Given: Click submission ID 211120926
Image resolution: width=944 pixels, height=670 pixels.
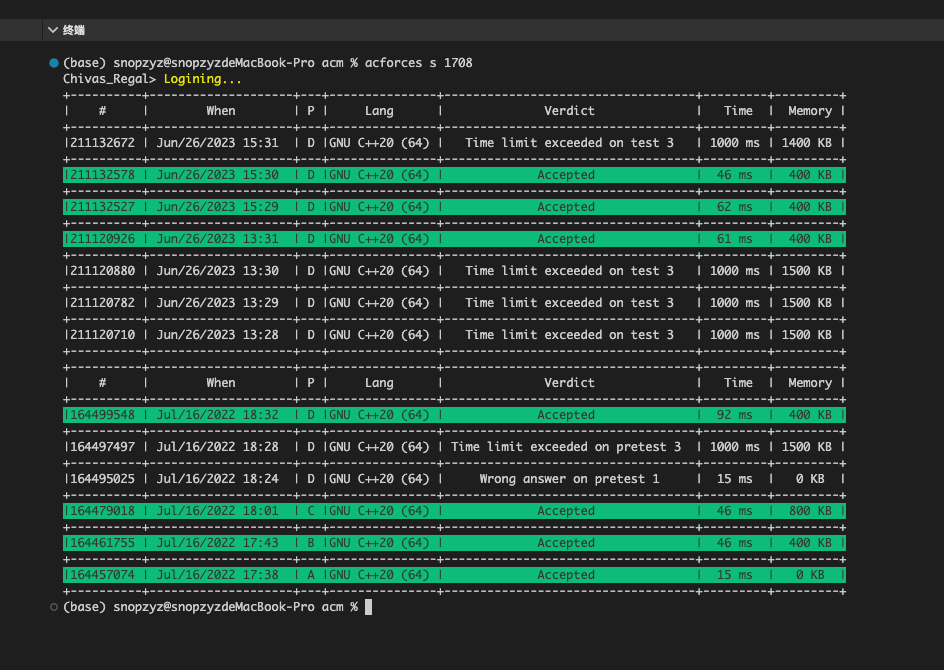Looking at the screenshot, I should (x=102, y=238).
